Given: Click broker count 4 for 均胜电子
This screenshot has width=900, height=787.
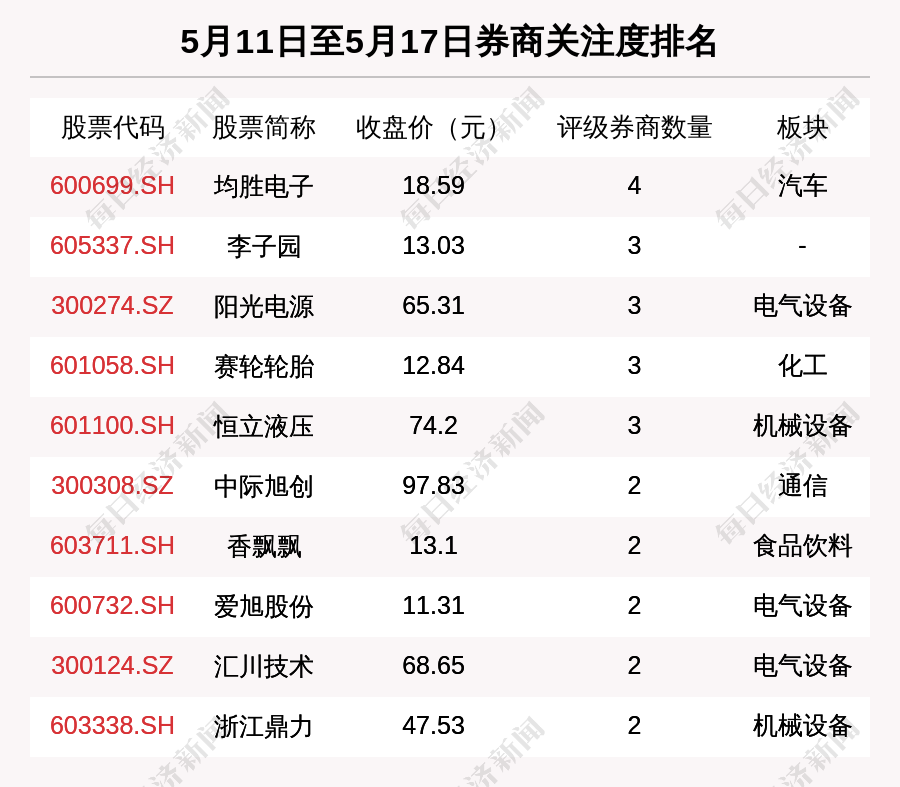Looking at the screenshot, I should [x=634, y=185].
